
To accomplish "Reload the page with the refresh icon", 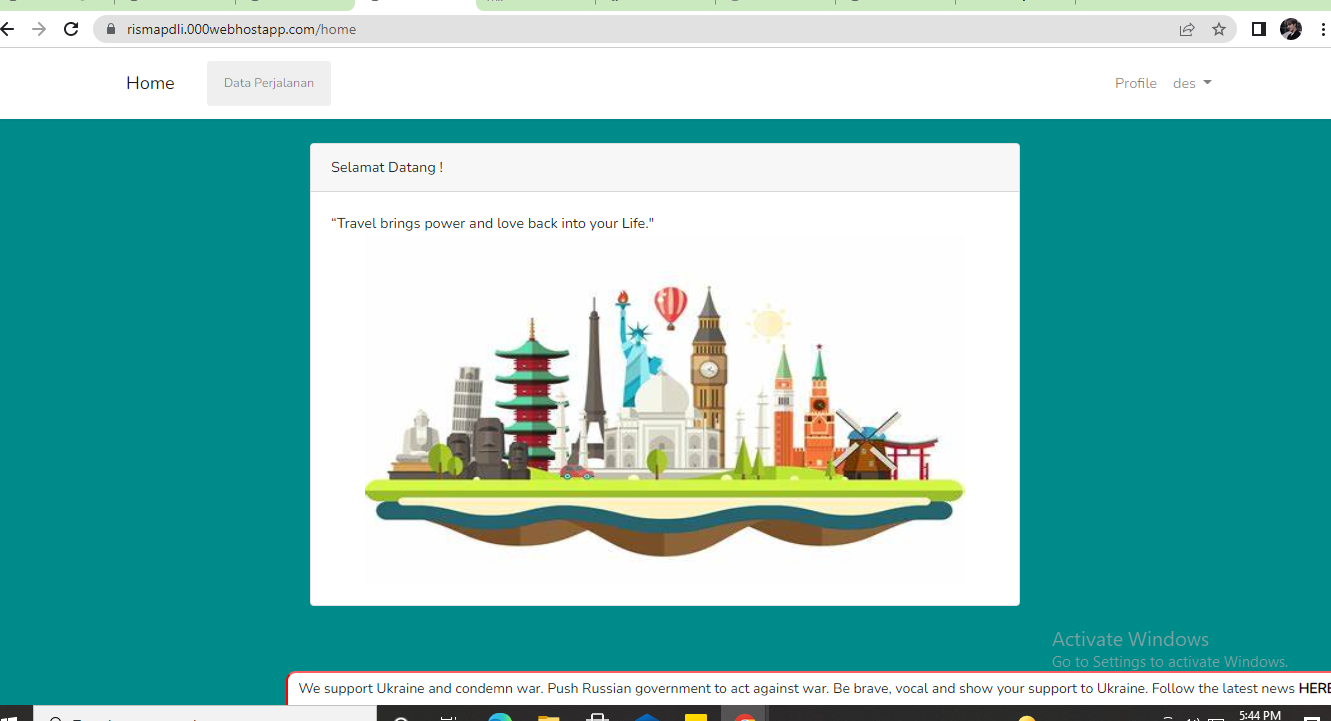I will click(71, 29).
